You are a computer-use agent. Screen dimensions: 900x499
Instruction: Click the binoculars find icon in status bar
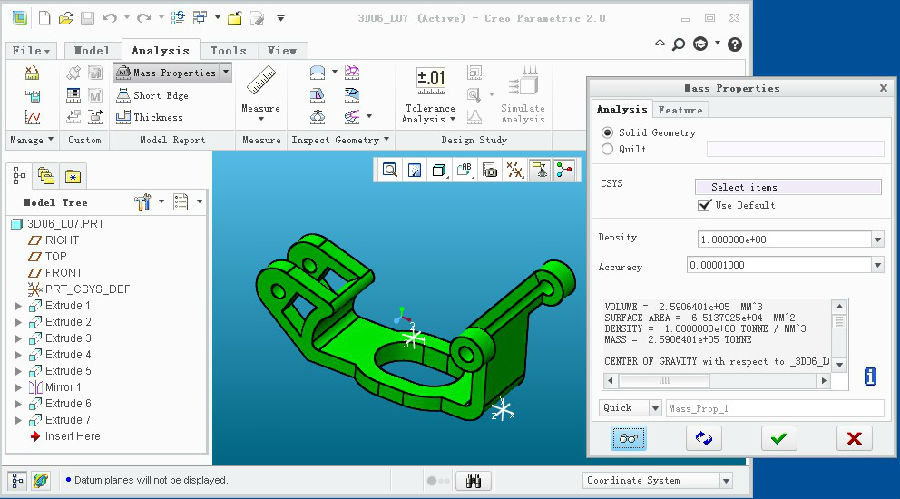click(x=473, y=481)
